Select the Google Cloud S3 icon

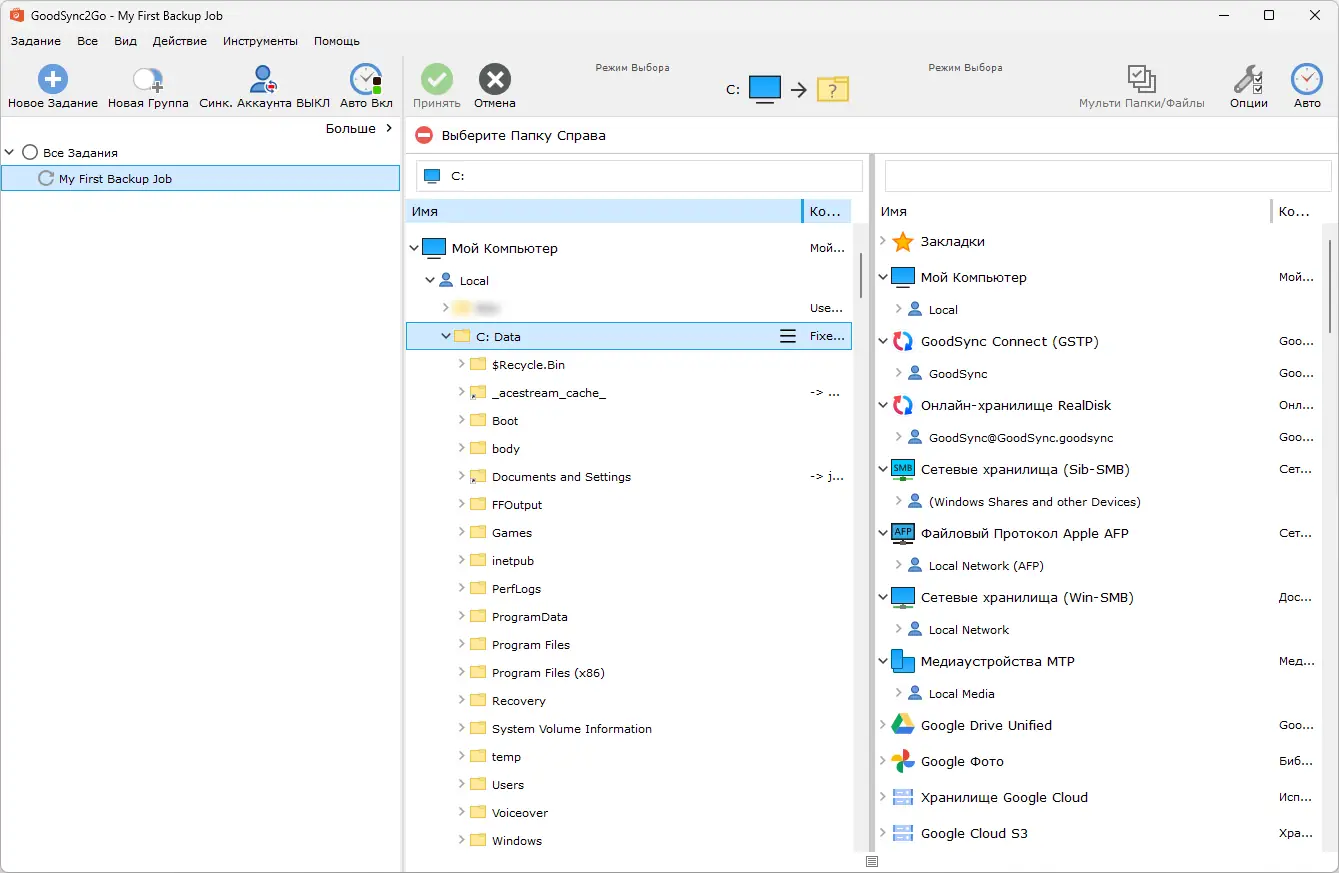(903, 834)
